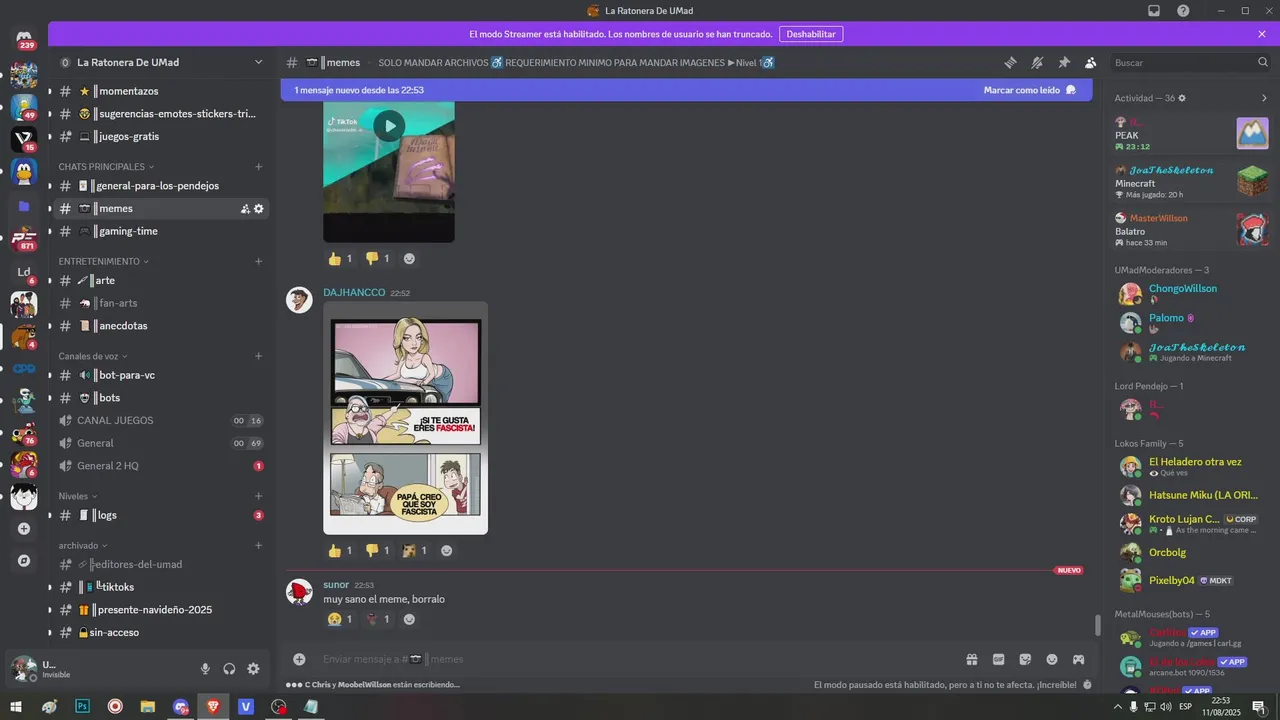The height and width of the screenshot is (720, 1280).
Task: Toggle thumbs up on TikTok video message
Action: pyautogui.click(x=340, y=259)
